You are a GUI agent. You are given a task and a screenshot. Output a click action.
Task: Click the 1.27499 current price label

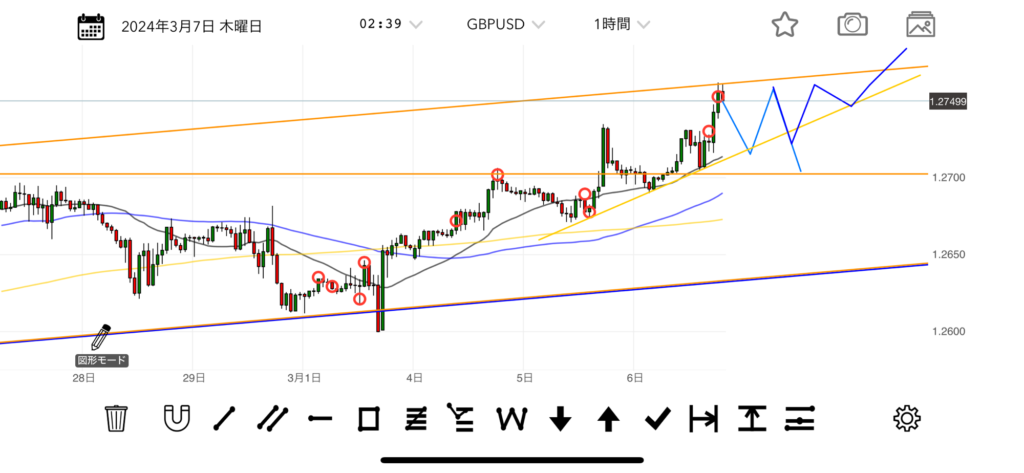pos(946,102)
